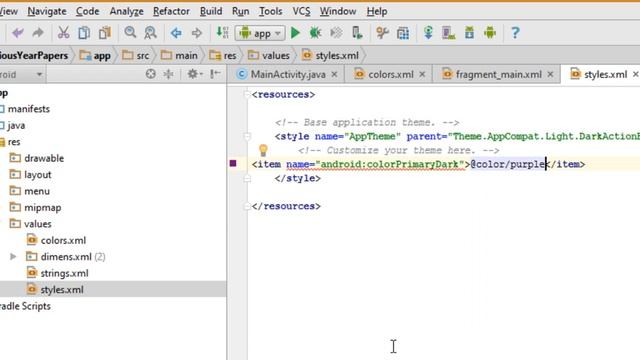This screenshot has height=360, width=640.
Task: Click the Make Project build icon
Action: pos(222,32)
